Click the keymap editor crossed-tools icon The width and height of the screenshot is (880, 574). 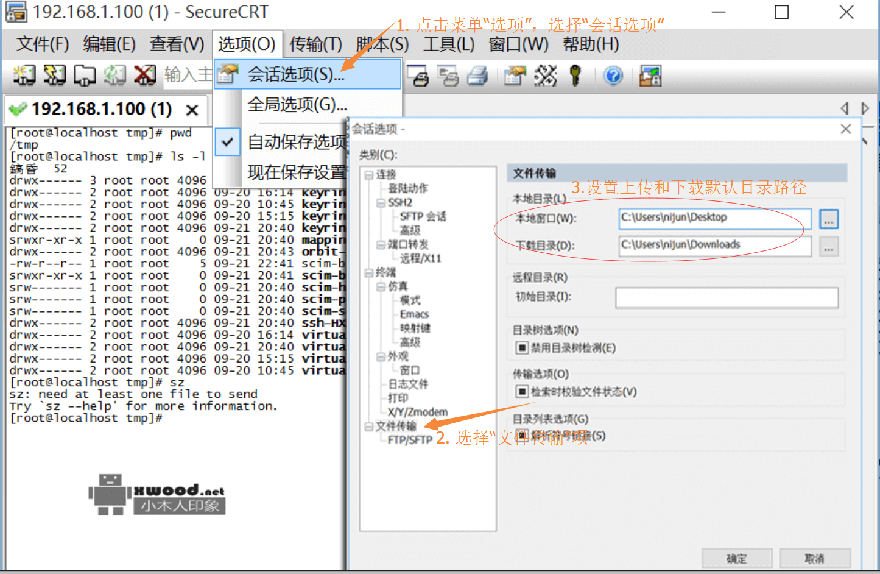pyautogui.click(x=545, y=75)
